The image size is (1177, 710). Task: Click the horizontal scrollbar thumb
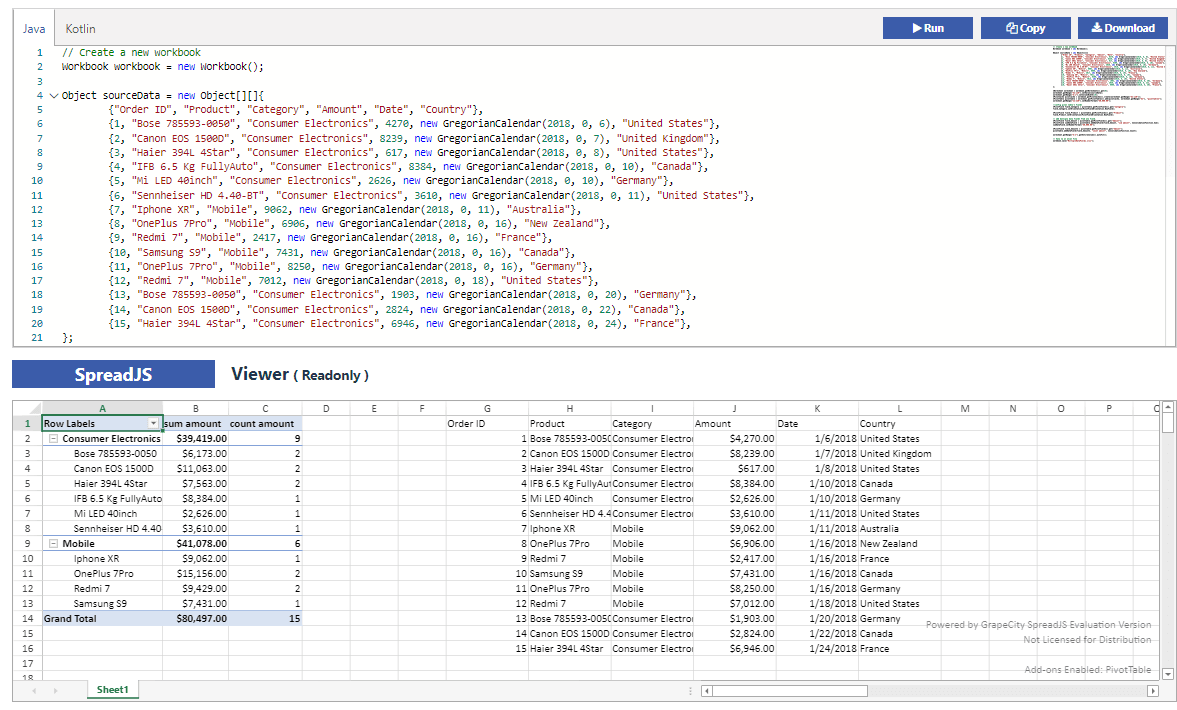click(790, 690)
